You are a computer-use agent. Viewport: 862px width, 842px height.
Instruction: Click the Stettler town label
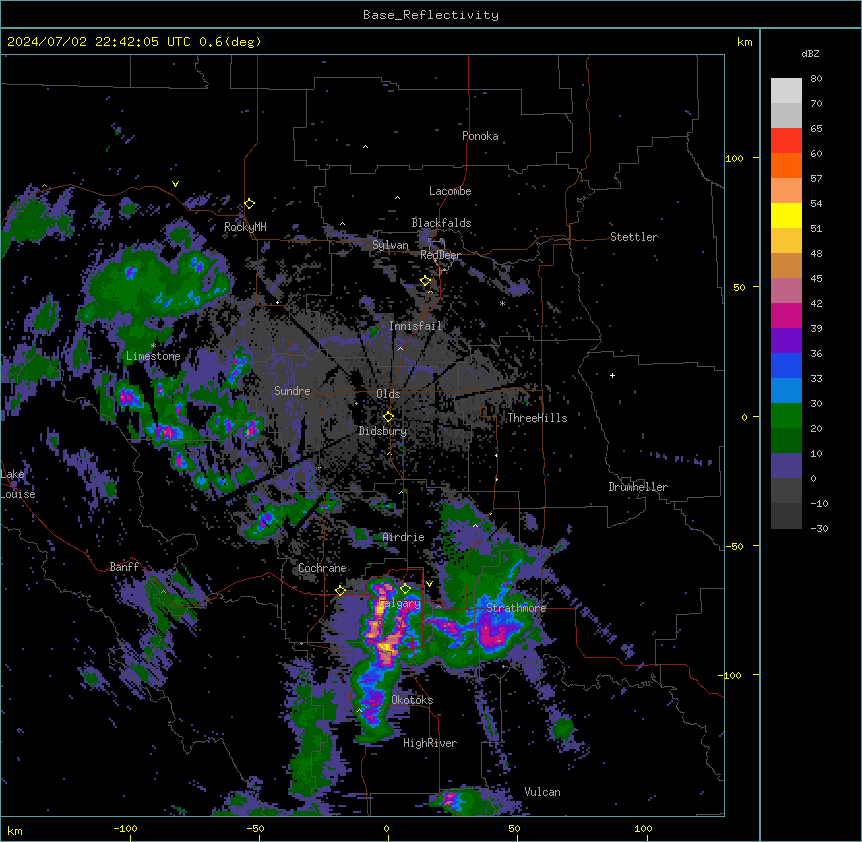pyautogui.click(x=634, y=237)
